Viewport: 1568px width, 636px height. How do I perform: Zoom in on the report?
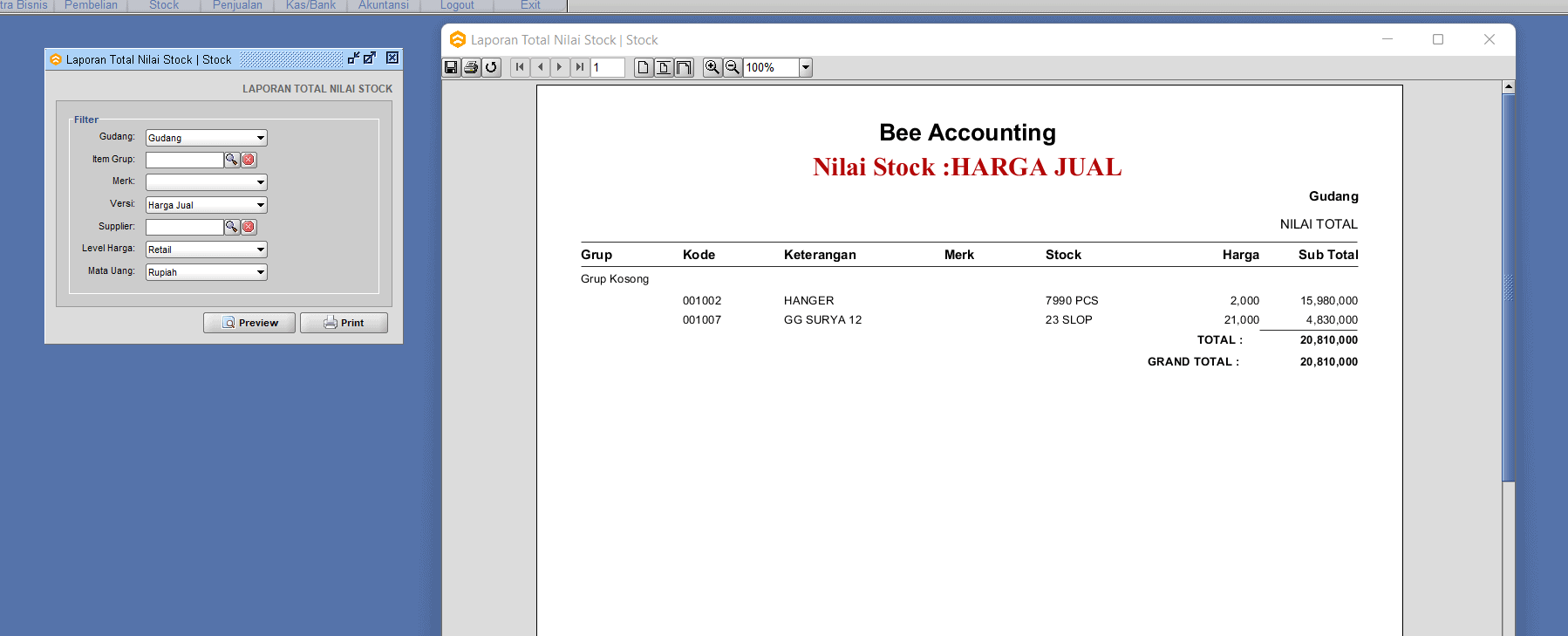(712, 67)
